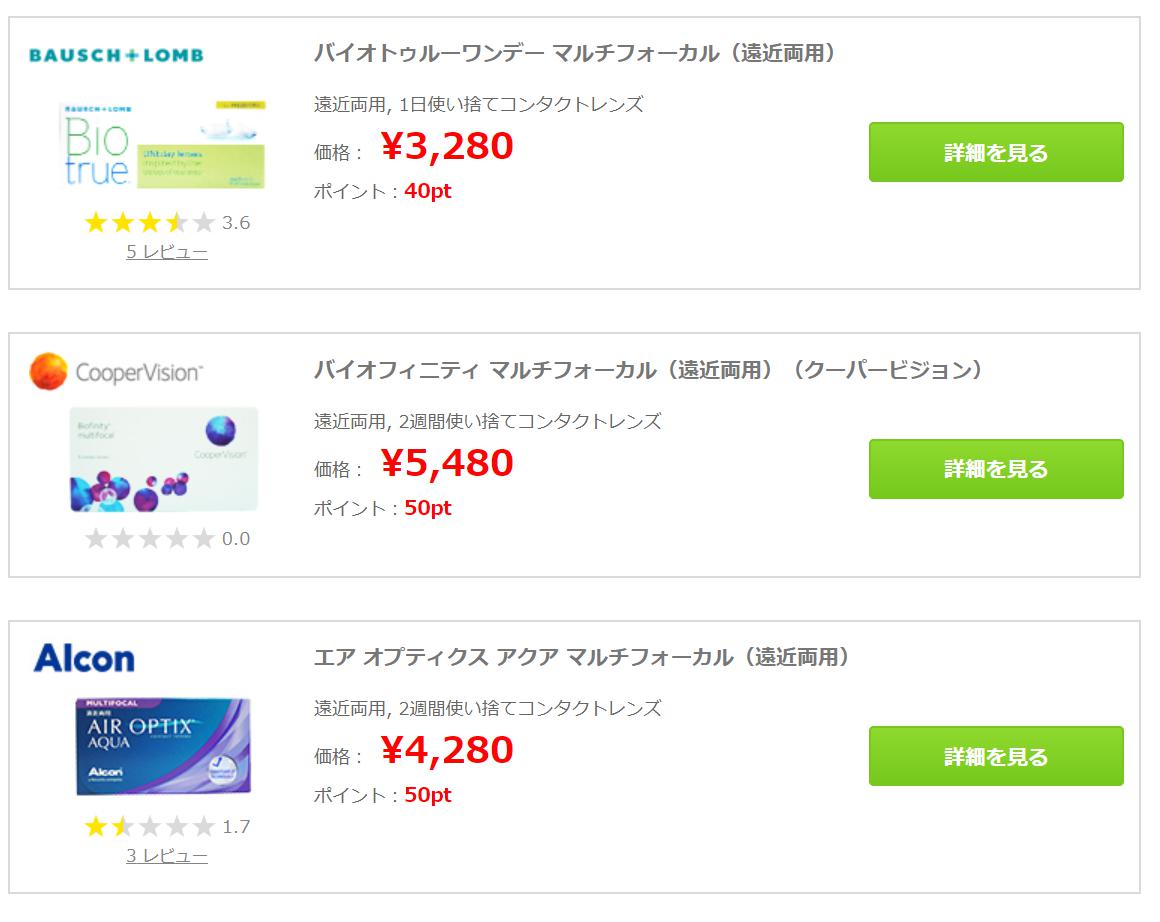Open the Biotrue product box image
The height and width of the screenshot is (922, 1160).
point(162,144)
